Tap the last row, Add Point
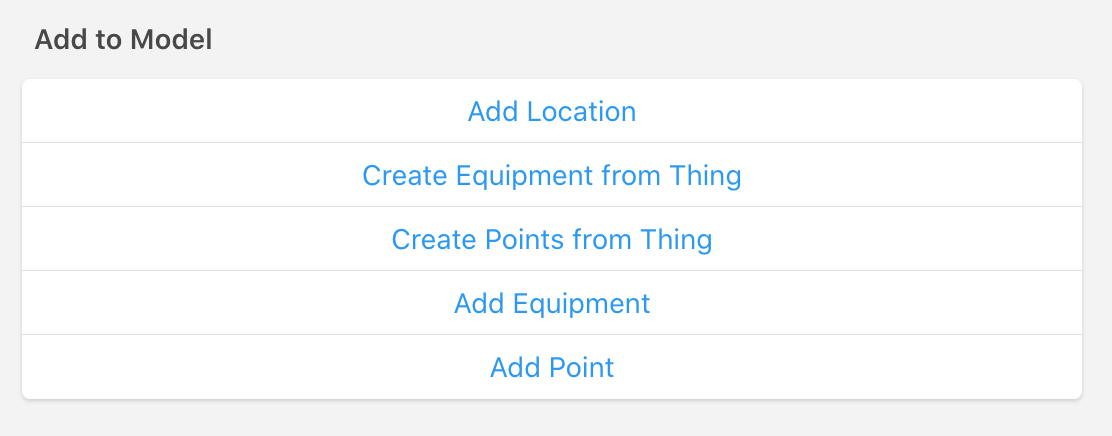Image resolution: width=1112 pixels, height=436 pixels. point(552,368)
